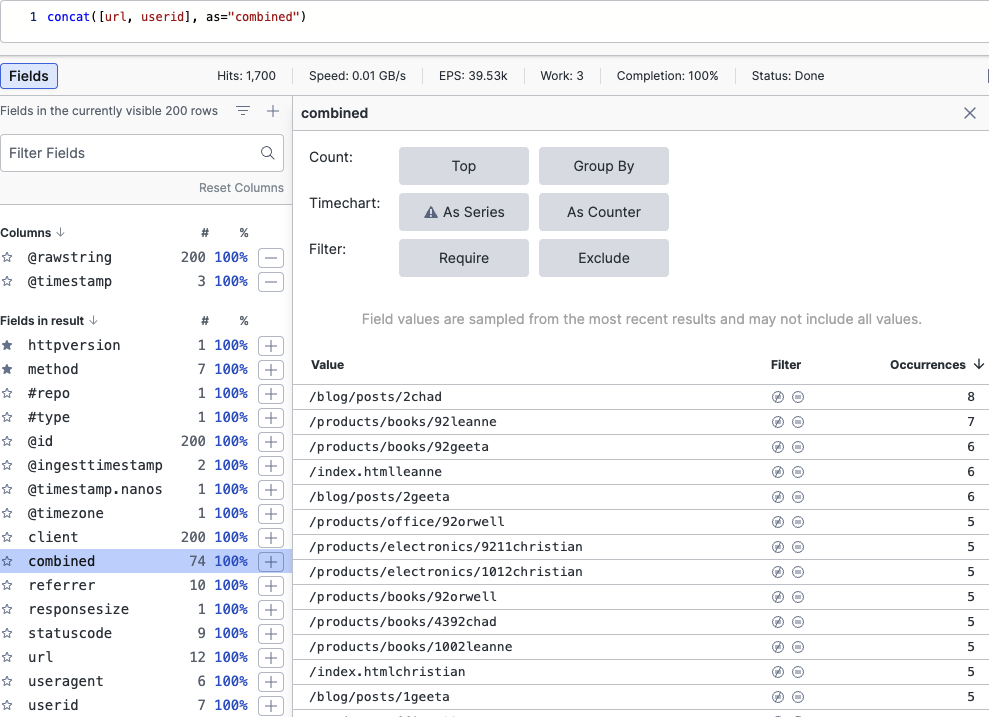Image resolution: width=989 pixels, height=717 pixels.
Task: Toggle the star for the url field
Action: [x=8, y=658]
